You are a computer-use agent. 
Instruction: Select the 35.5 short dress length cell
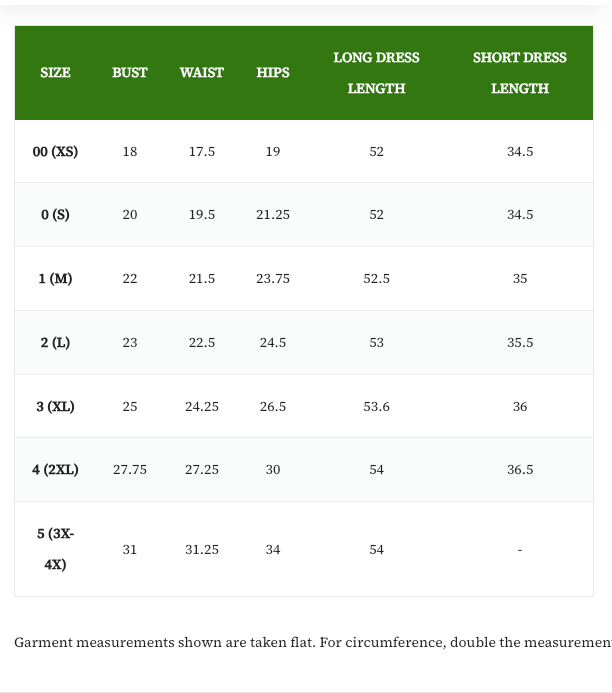pos(520,343)
